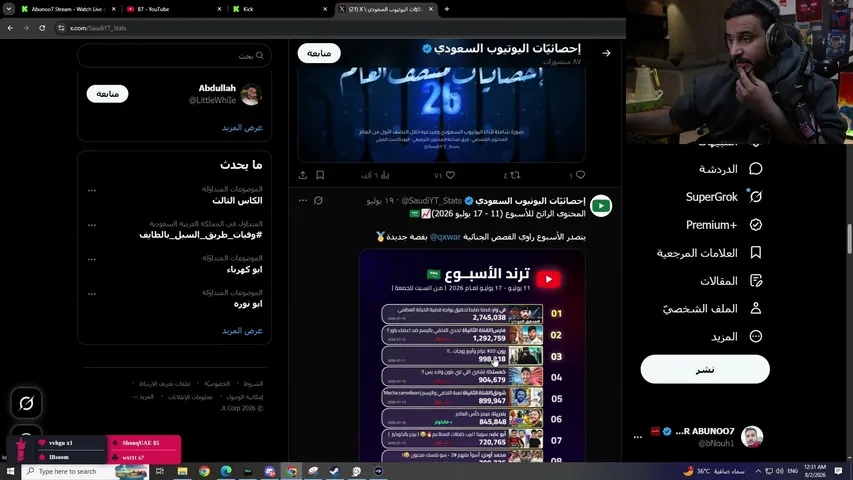853x480 pixels.
Task: Open Microsoft Edge from the taskbar
Action: click(226, 471)
